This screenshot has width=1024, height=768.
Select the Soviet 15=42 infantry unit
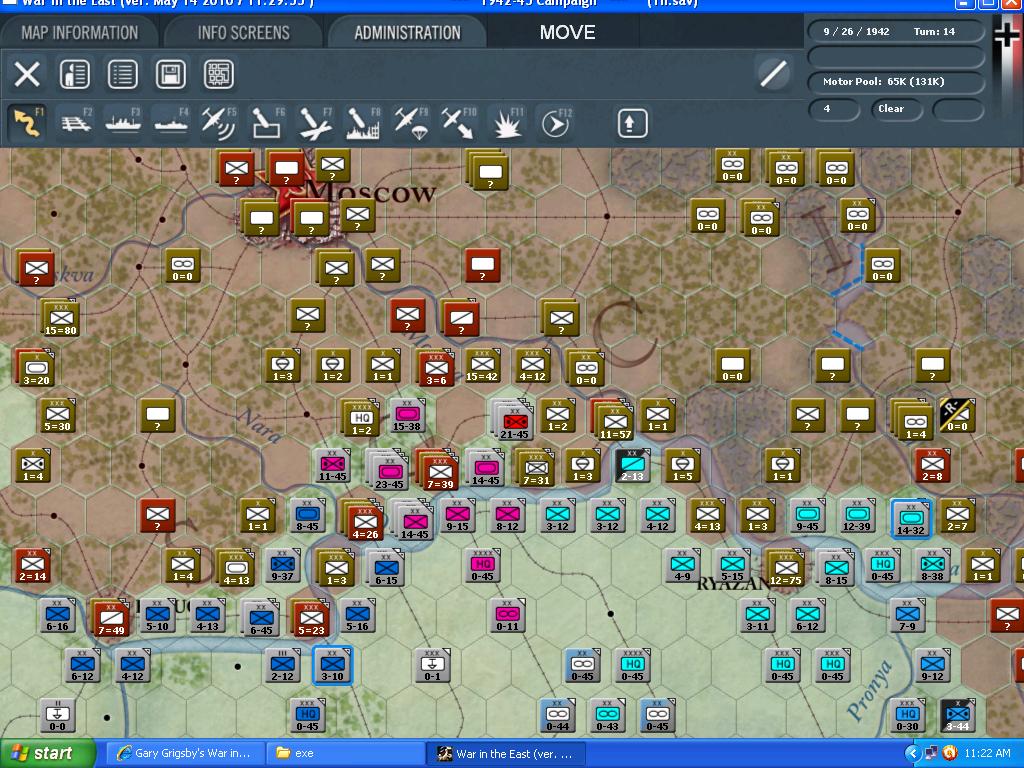click(x=482, y=366)
